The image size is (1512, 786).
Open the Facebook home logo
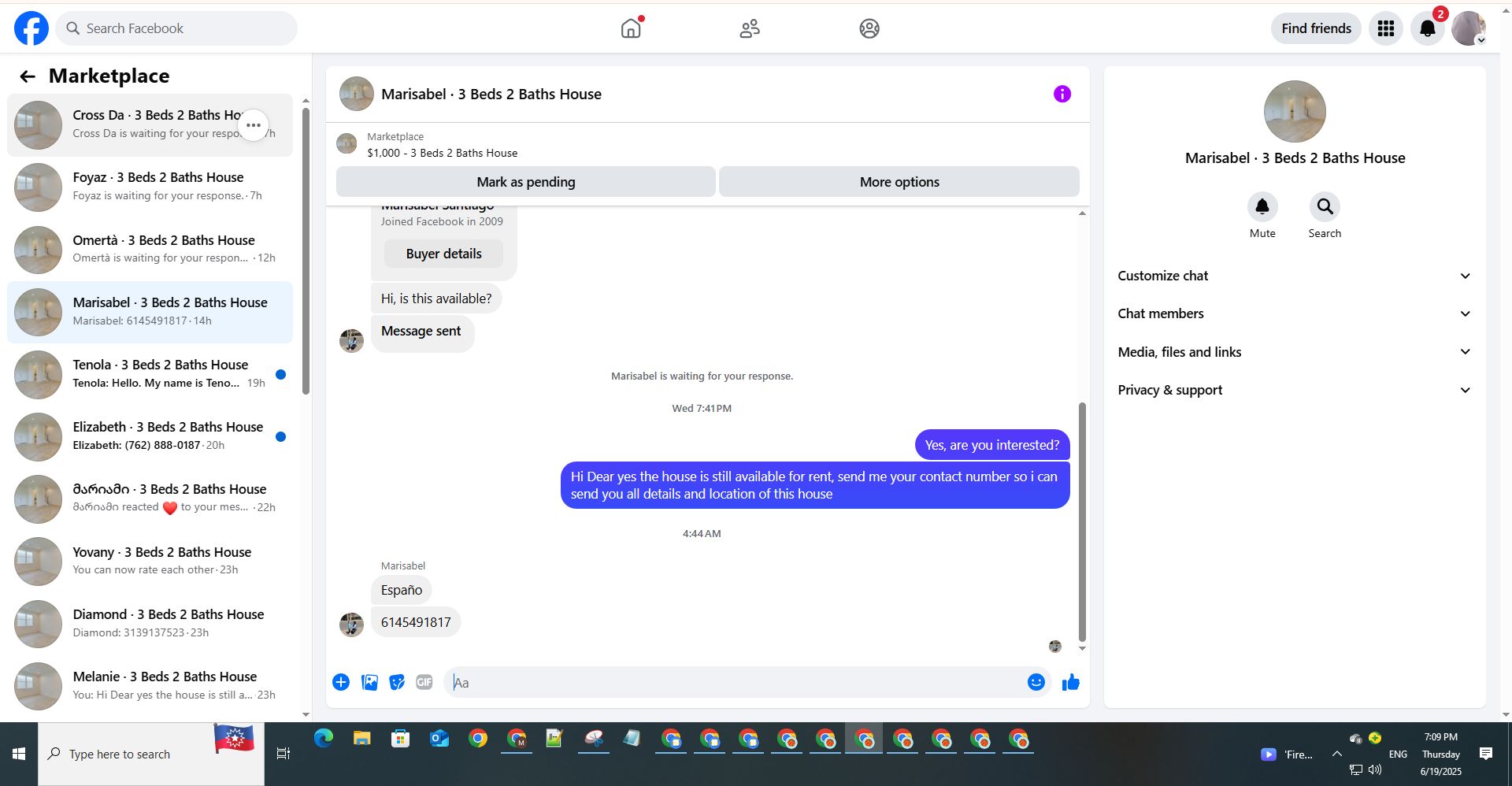tap(31, 28)
